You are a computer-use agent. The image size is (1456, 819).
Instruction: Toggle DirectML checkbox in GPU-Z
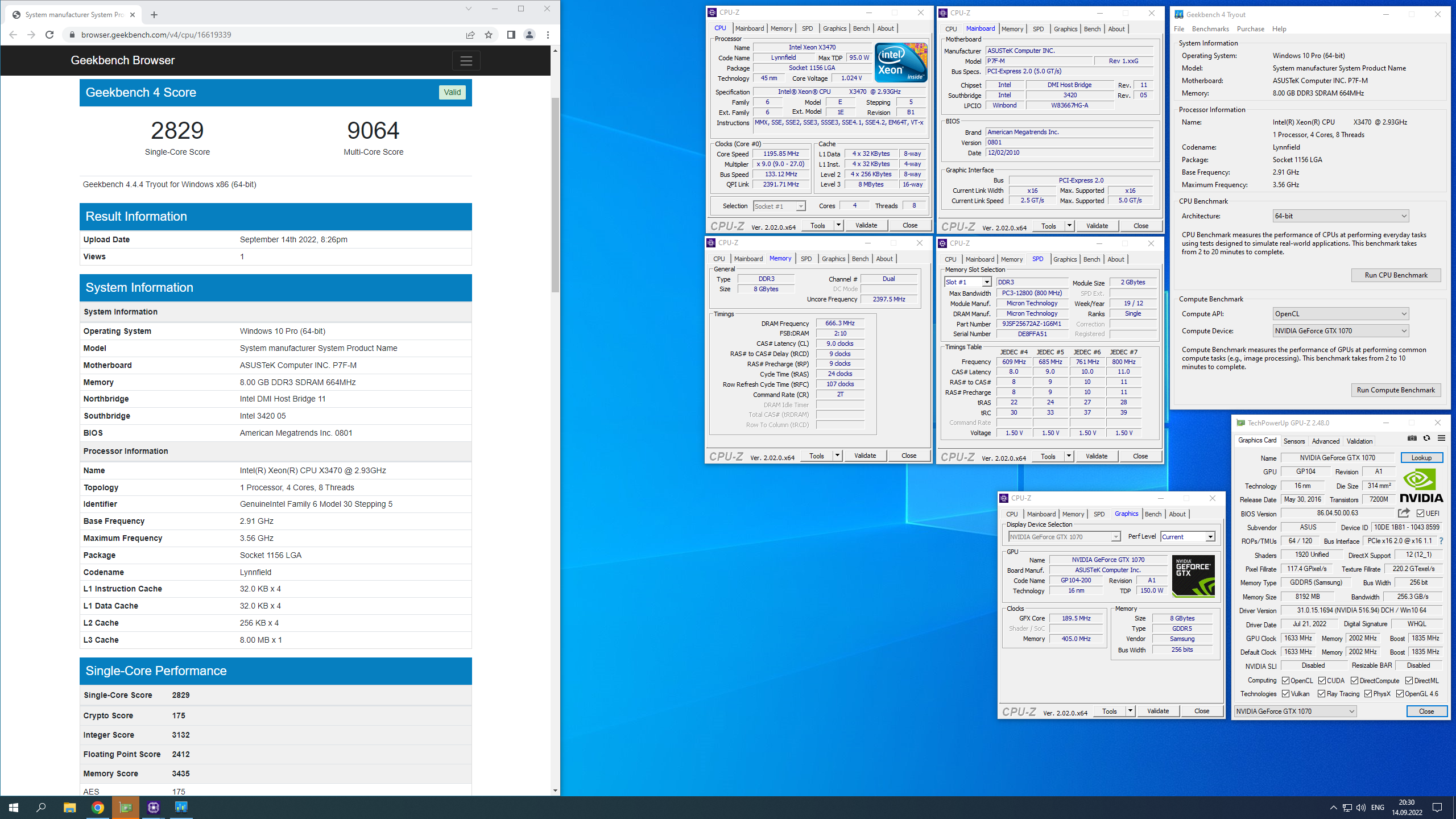coord(1409,680)
